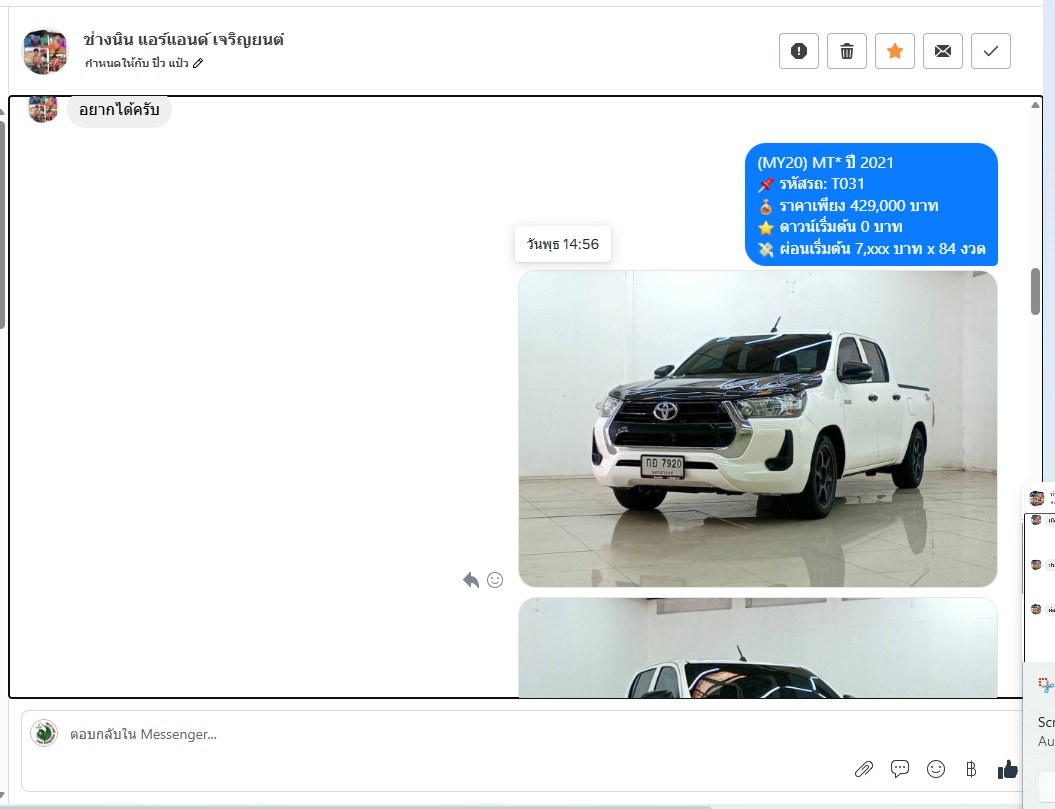Mark conversation unread with envelope icon
Viewport: 1055px width, 809px height.
(943, 51)
